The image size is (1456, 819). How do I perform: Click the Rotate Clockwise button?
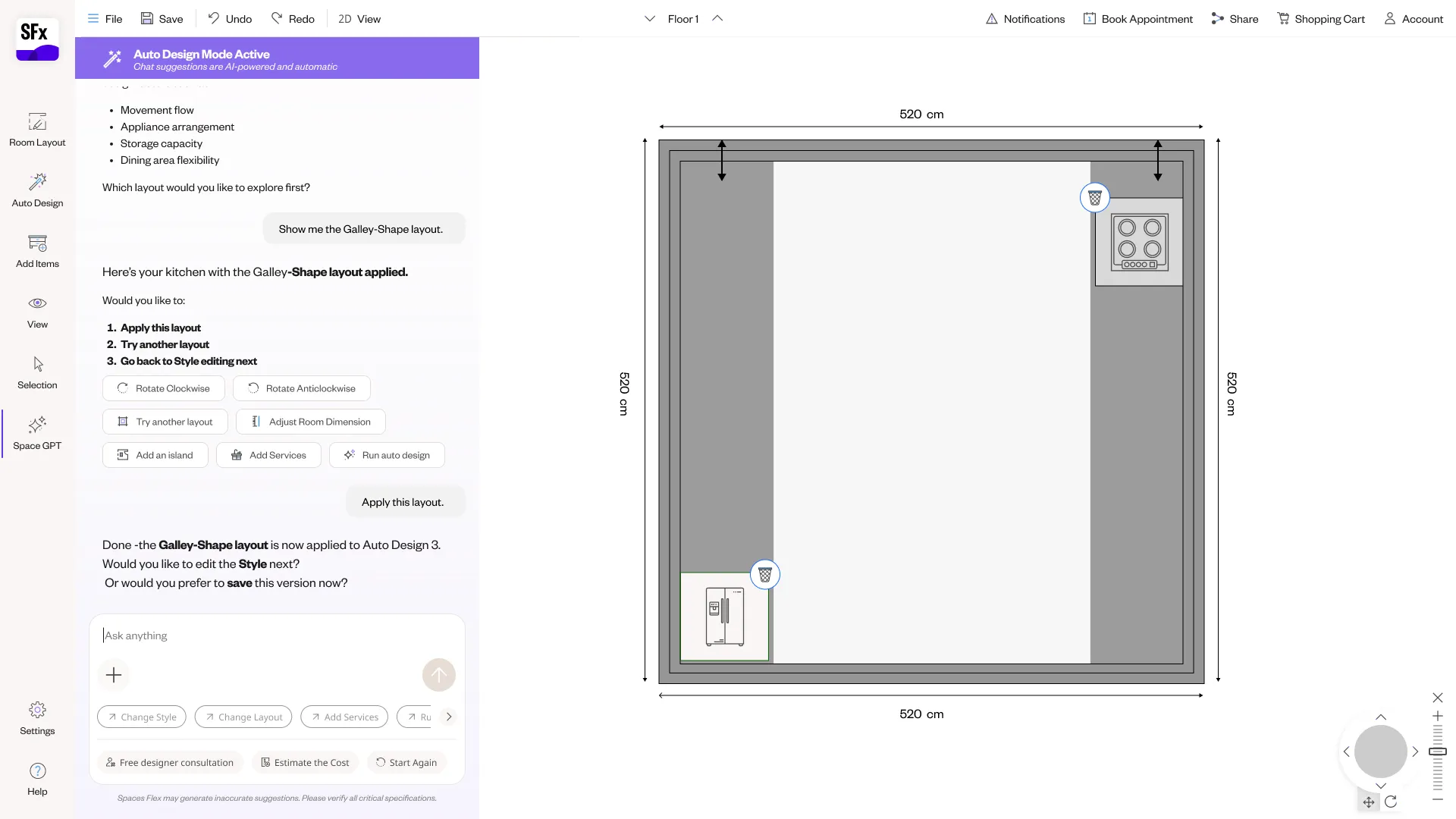pos(164,388)
